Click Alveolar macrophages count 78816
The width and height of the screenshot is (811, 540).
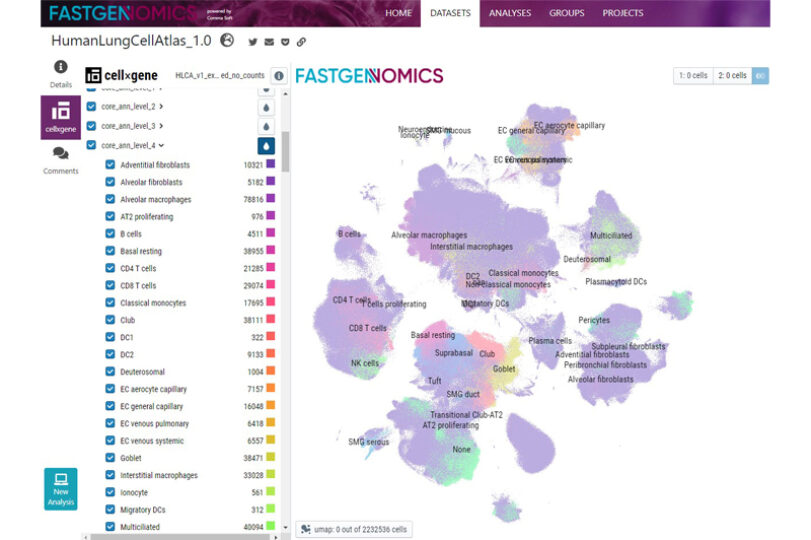[253, 200]
